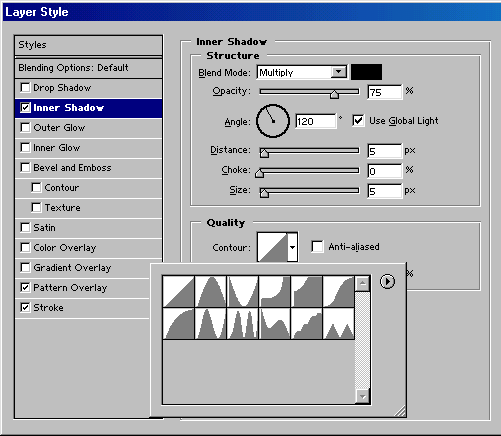
Task: Click the angle dial control
Action: (x=273, y=121)
